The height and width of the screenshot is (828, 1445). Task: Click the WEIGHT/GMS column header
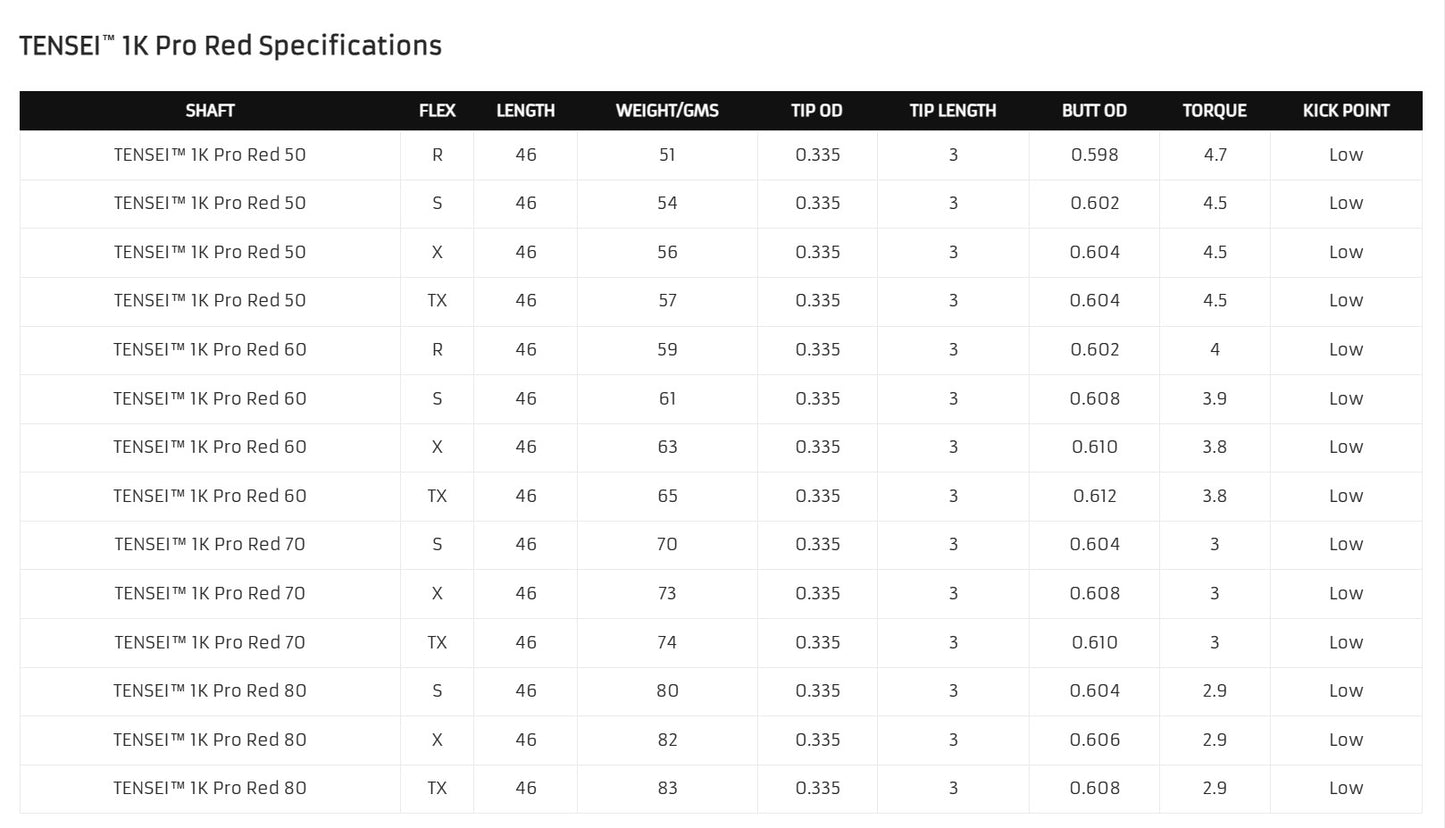point(667,111)
